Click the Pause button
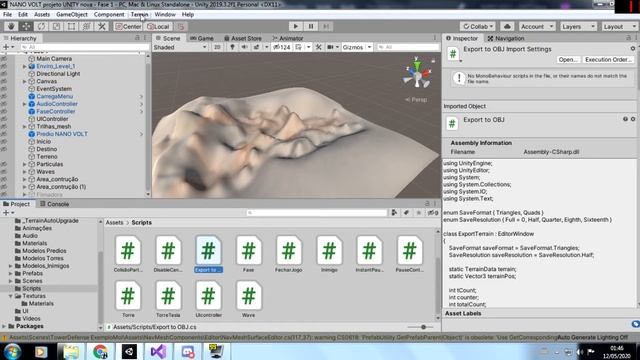Image resolution: width=640 pixels, height=360 pixels. click(x=311, y=27)
